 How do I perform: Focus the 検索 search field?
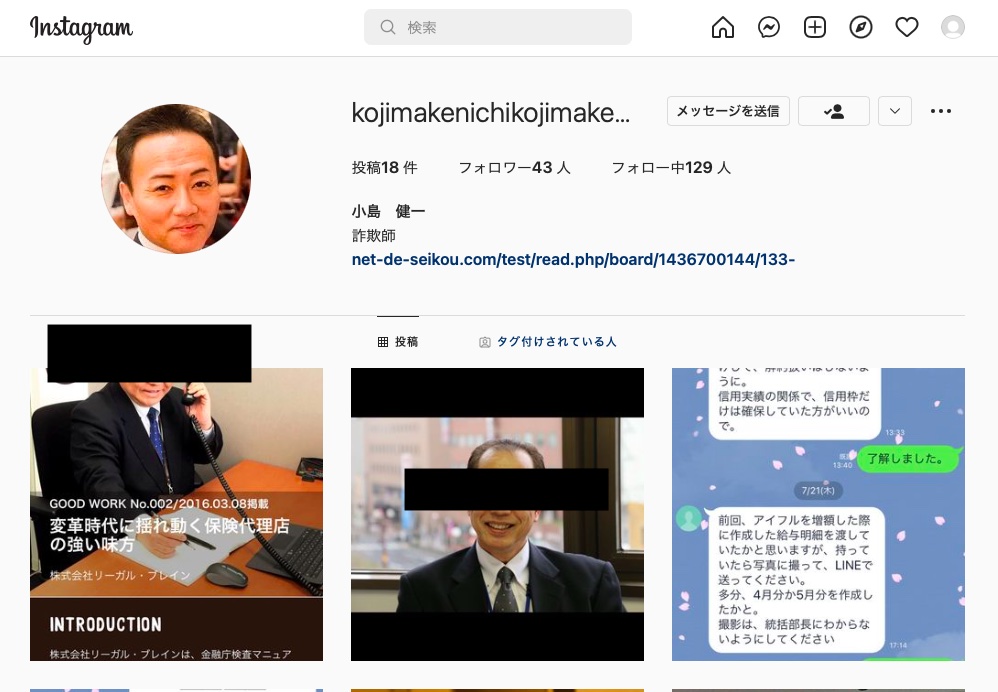click(498, 28)
